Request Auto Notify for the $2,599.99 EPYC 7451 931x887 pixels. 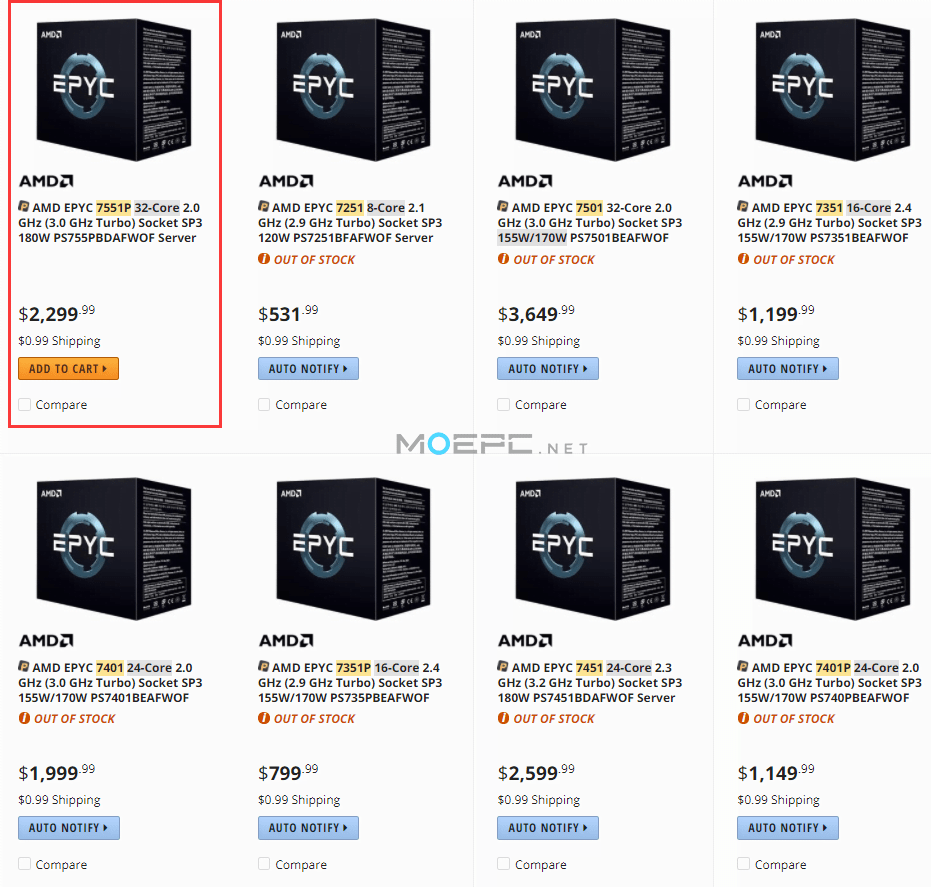[x=547, y=828]
